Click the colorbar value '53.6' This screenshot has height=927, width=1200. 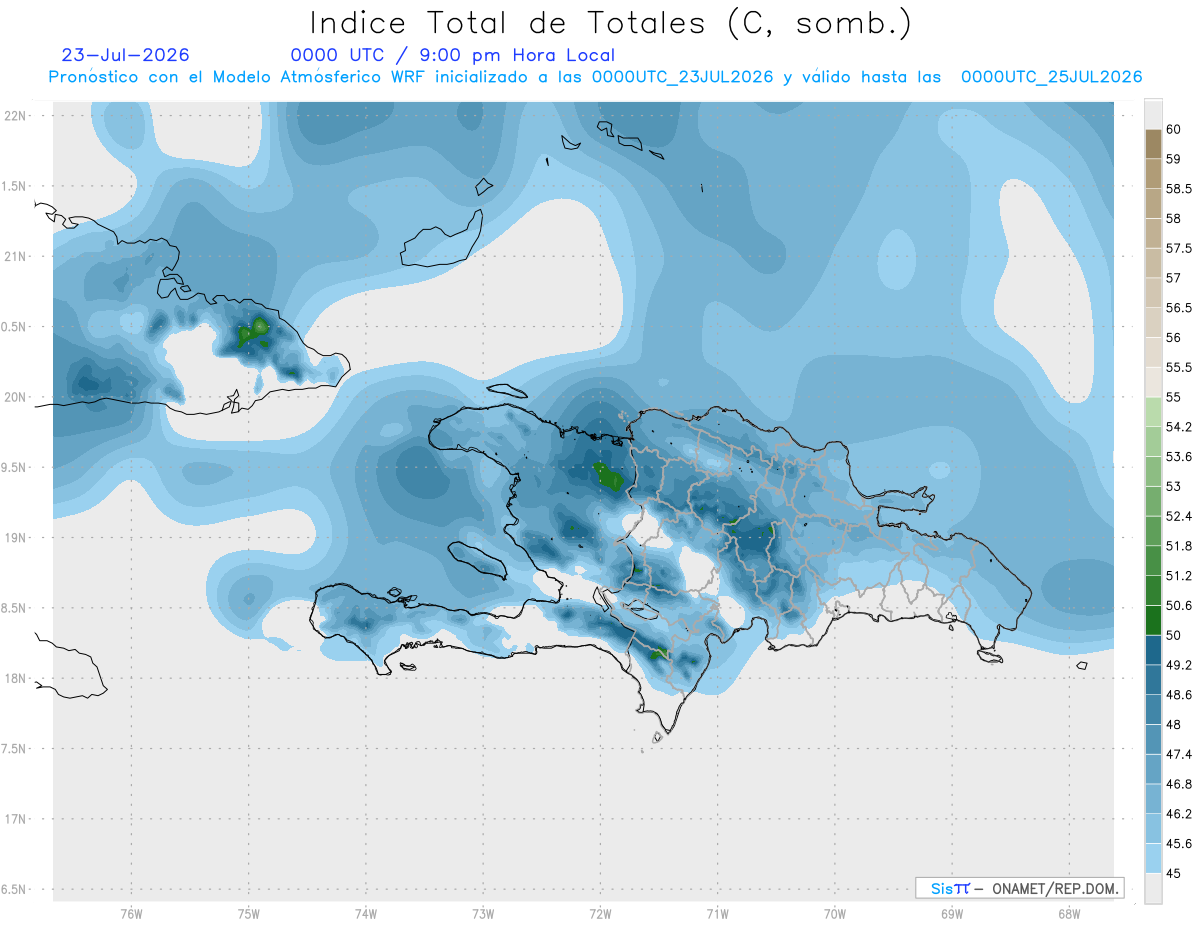pos(1178,457)
